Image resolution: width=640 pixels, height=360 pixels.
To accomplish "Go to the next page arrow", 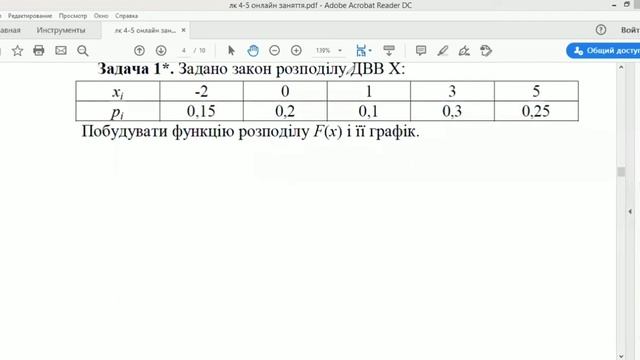I will click(161, 51).
